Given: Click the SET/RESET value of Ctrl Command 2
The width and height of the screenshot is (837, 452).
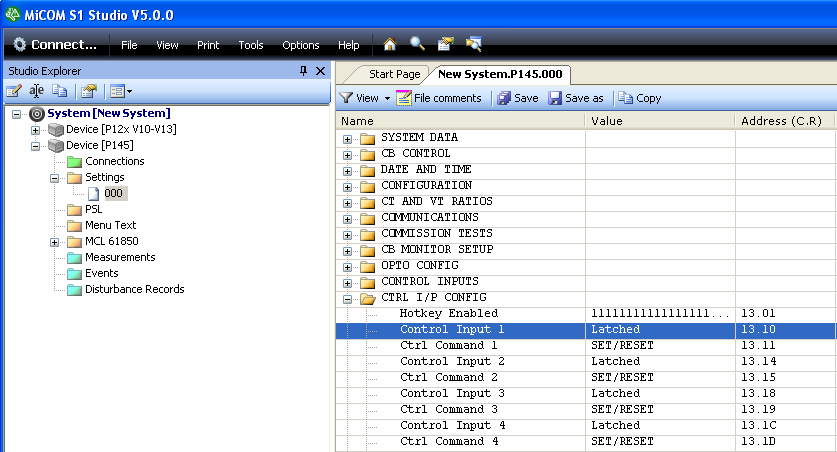Looking at the screenshot, I should 622,377.
